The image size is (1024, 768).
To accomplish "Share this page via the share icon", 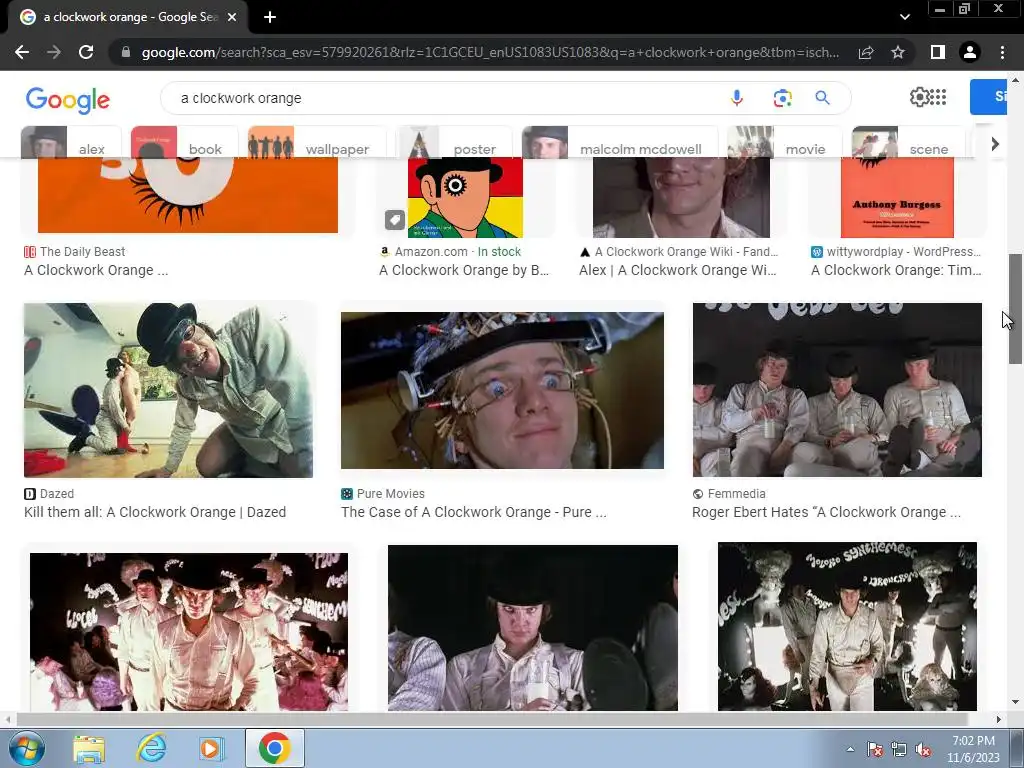I will (x=866, y=52).
